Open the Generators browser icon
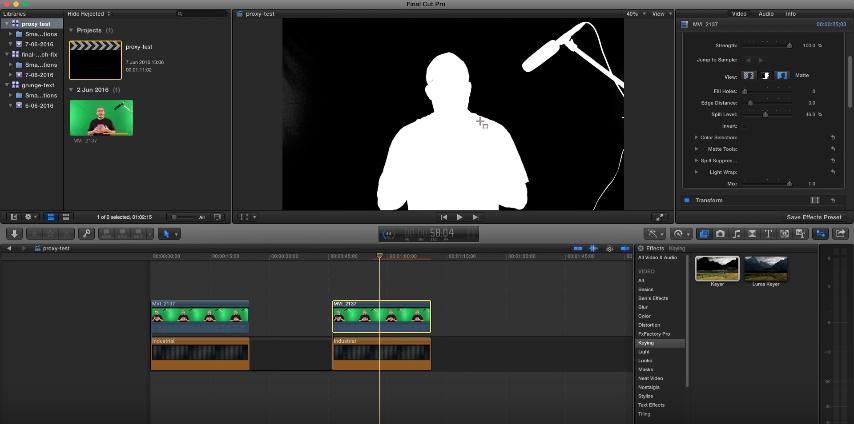The width and height of the screenshot is (854, 424). click(x=784, y=234)
